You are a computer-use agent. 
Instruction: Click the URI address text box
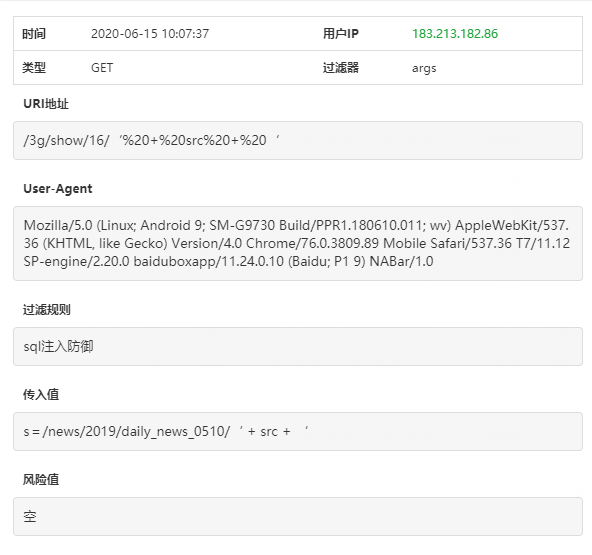298,140
